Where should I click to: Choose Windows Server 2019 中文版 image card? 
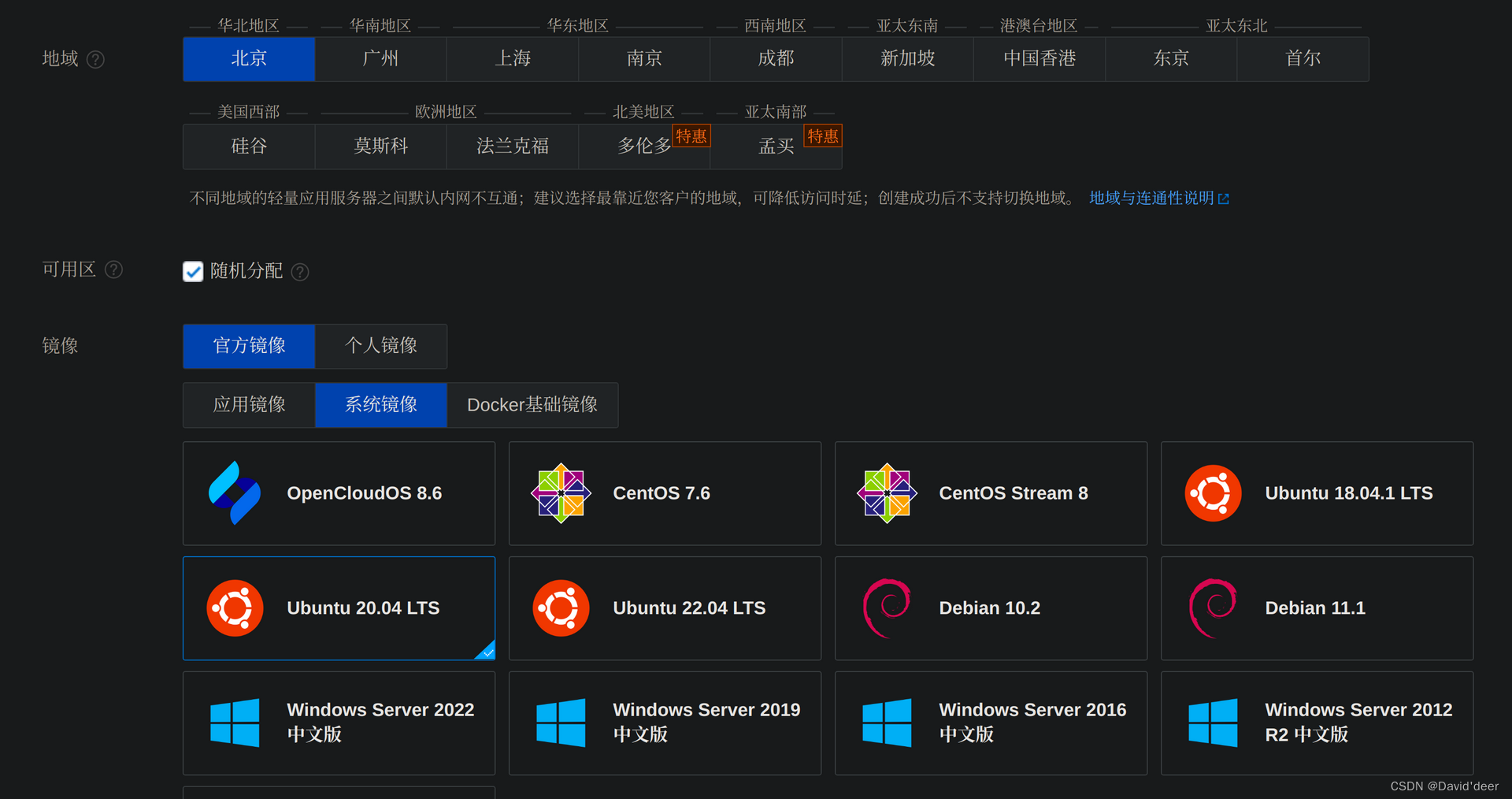click(665, 723)
